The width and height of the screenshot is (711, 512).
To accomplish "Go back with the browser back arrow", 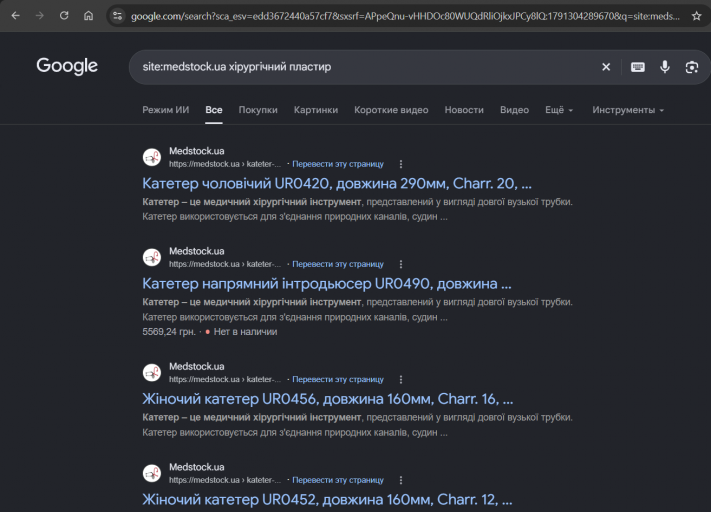I will point(15,16).
